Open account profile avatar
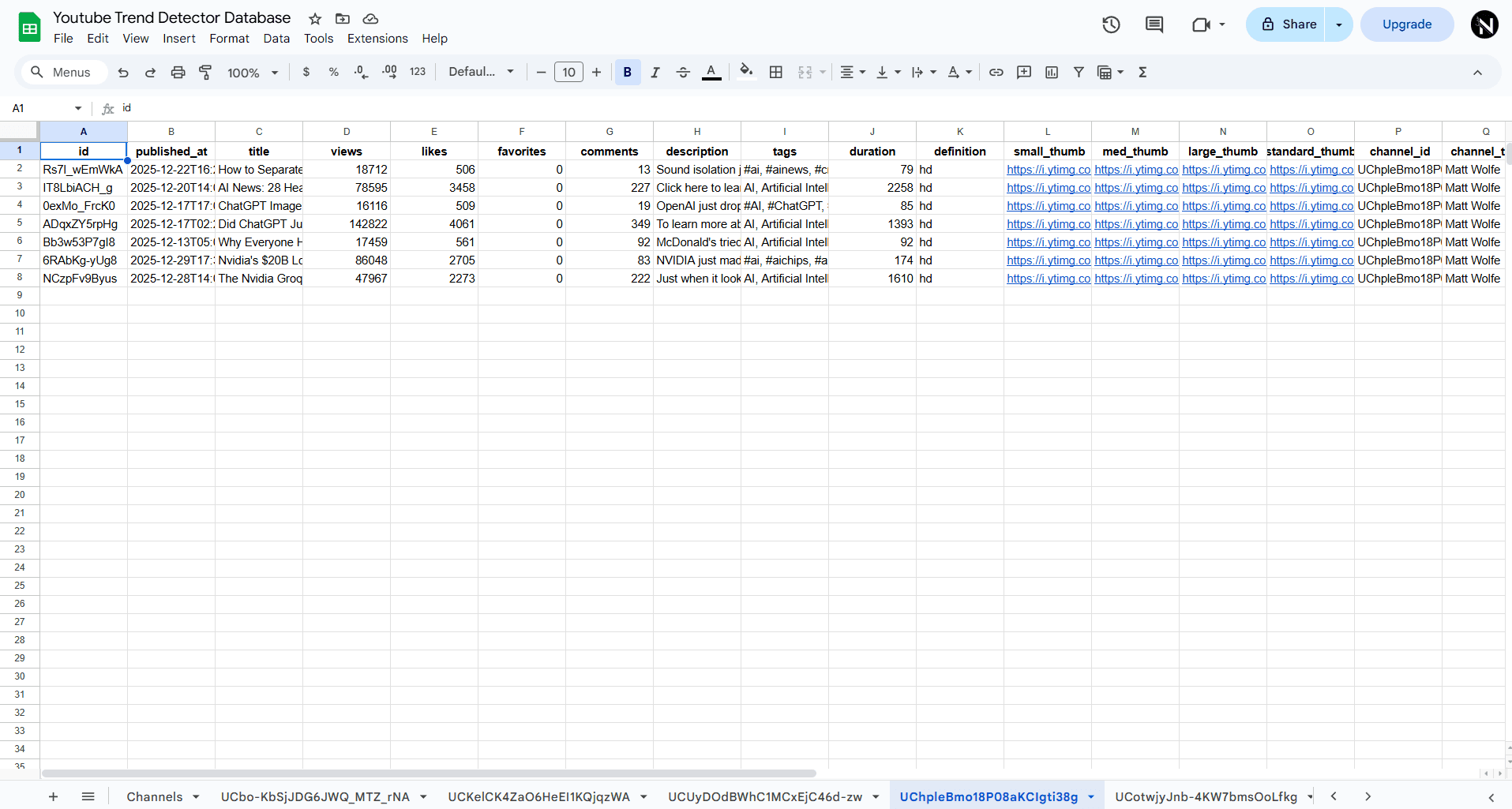 pyautogui.click(x=1484, y=24)
